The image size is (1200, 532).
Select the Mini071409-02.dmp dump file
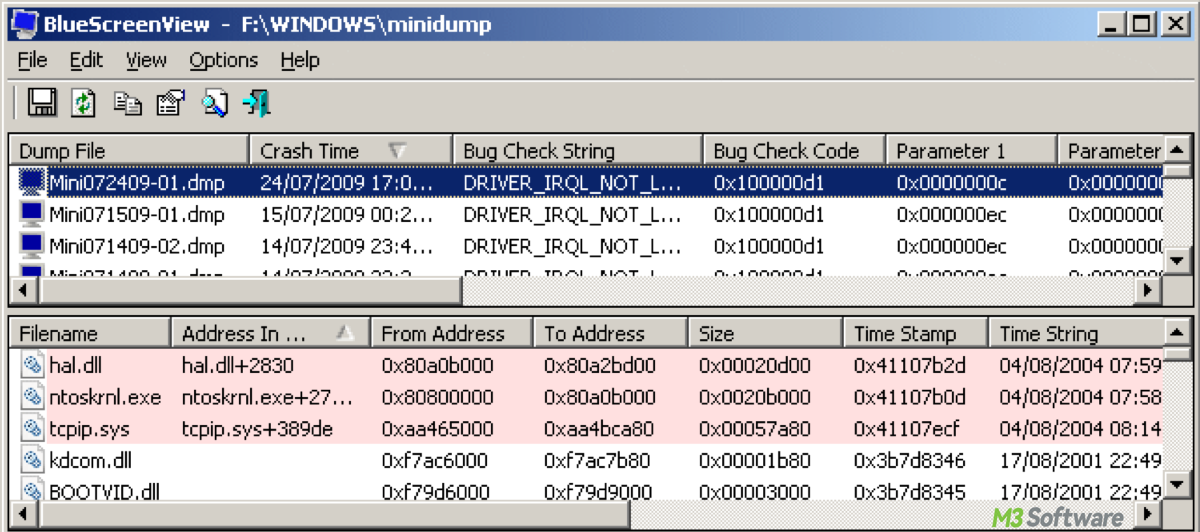click(x=136, y=246)
